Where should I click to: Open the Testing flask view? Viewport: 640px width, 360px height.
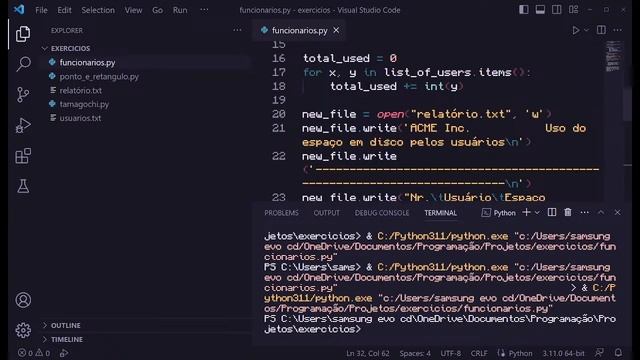pos(23,186)
